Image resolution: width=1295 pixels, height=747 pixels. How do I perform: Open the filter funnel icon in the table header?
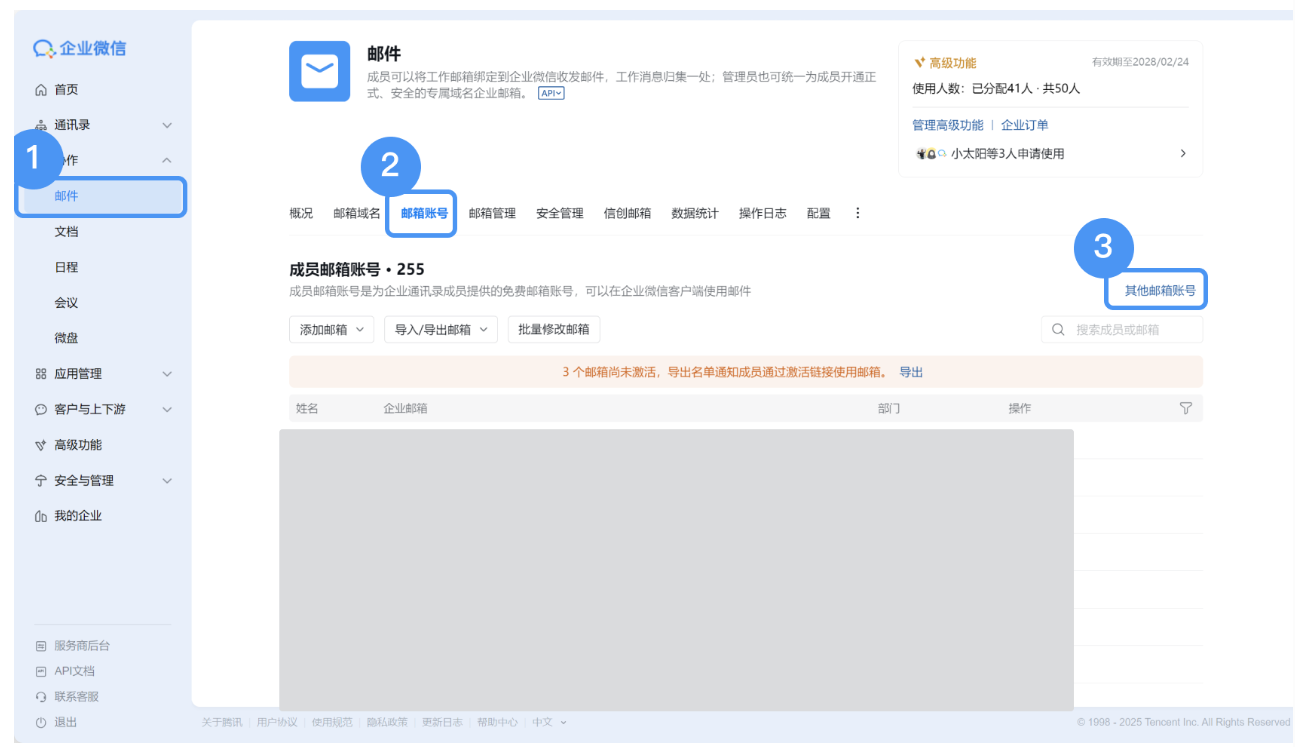(1186, 408)
